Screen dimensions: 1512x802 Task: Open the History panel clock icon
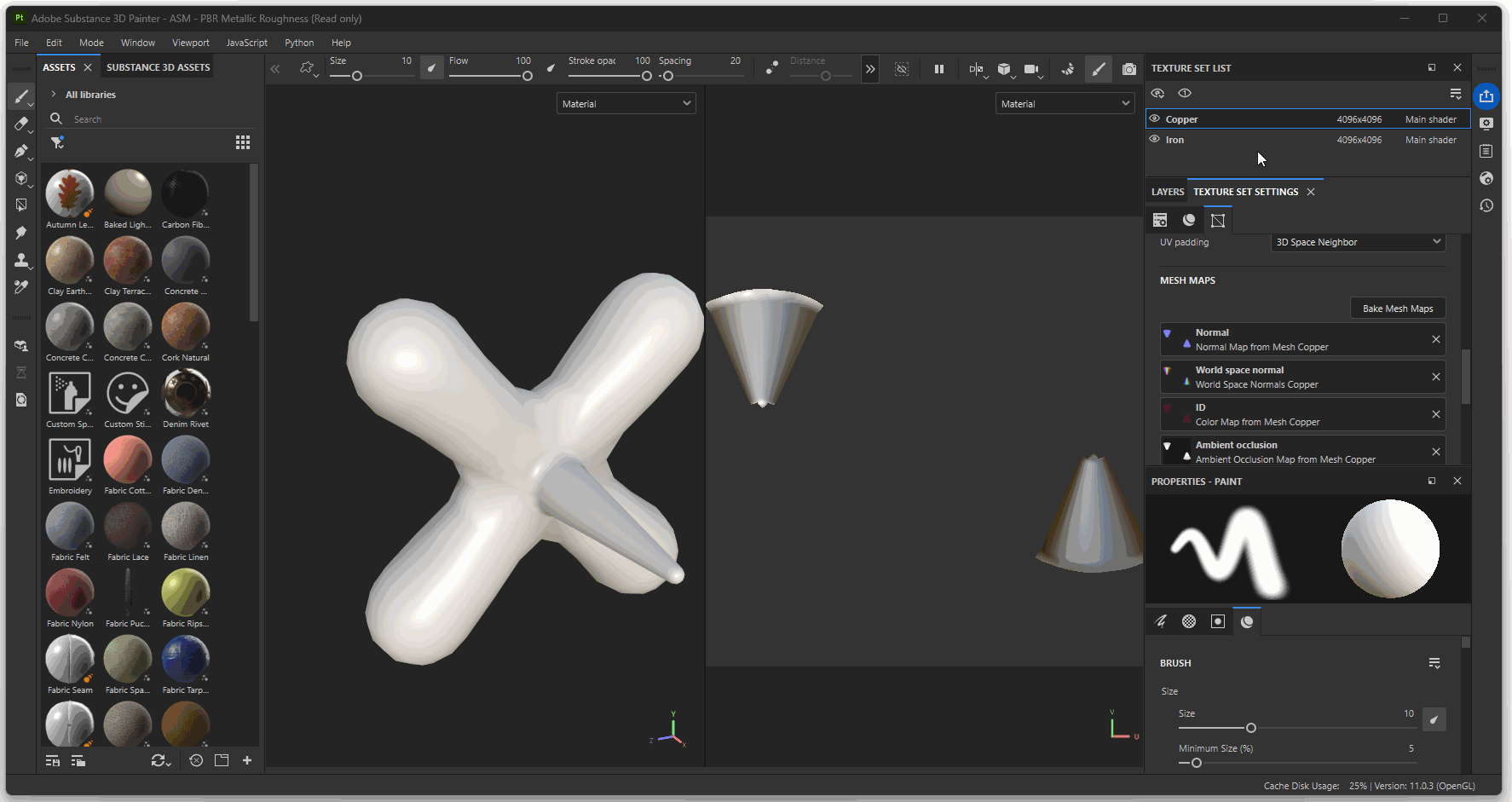(x=1486, y=205)
